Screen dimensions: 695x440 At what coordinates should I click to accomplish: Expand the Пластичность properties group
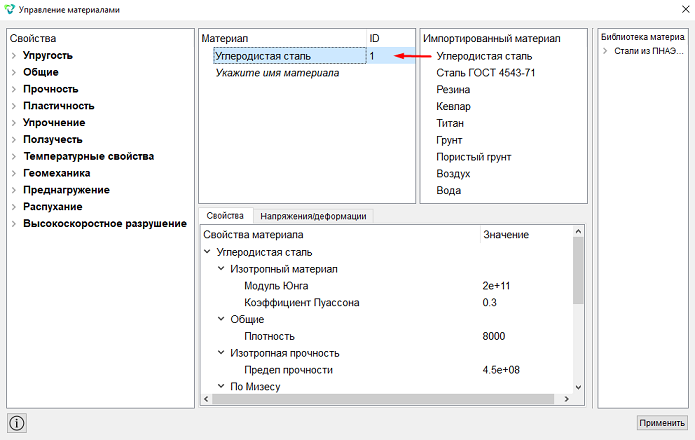pyautogui.click(x=14, y=106)
